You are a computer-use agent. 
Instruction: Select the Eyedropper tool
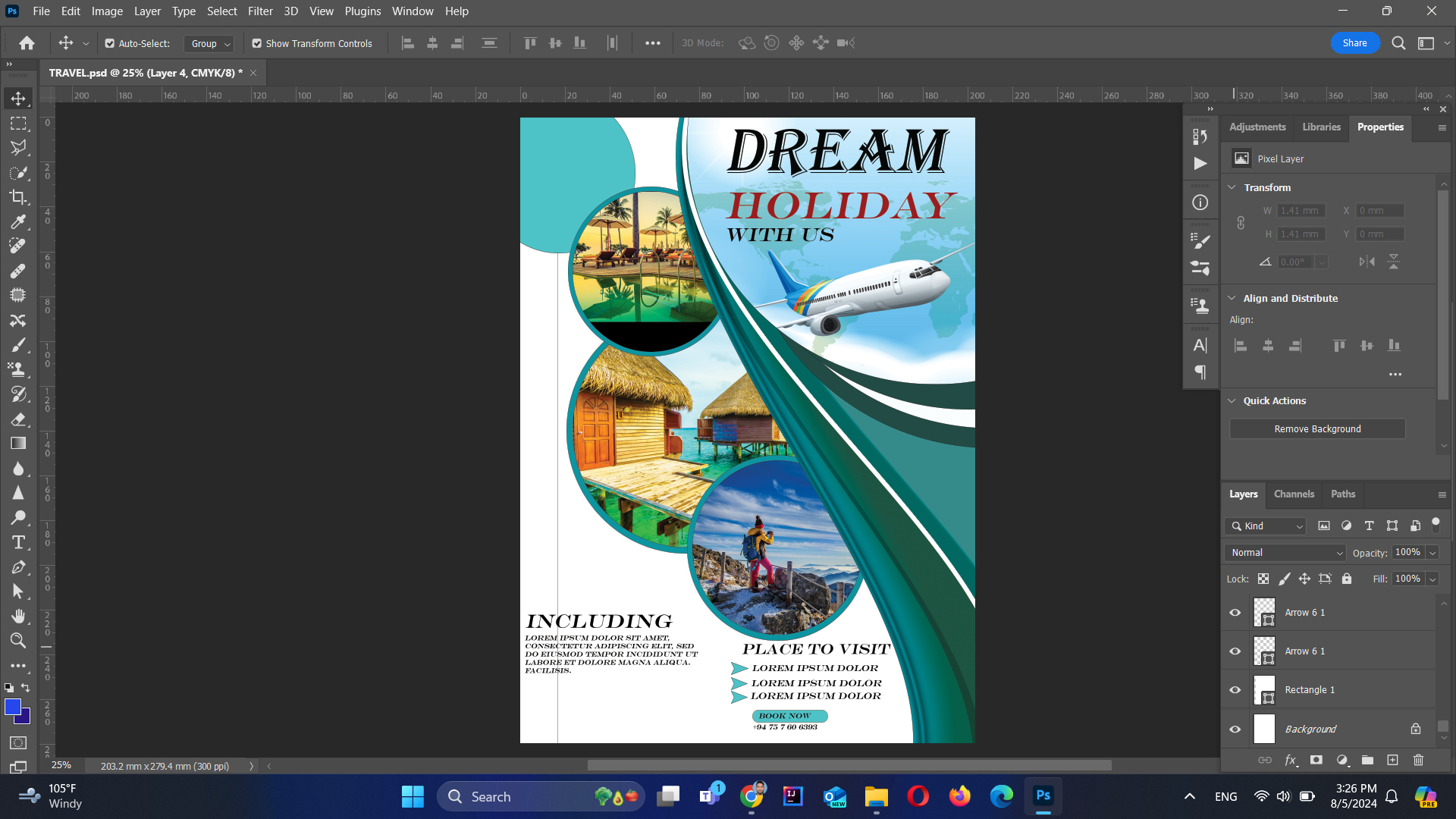click(18, 221)
